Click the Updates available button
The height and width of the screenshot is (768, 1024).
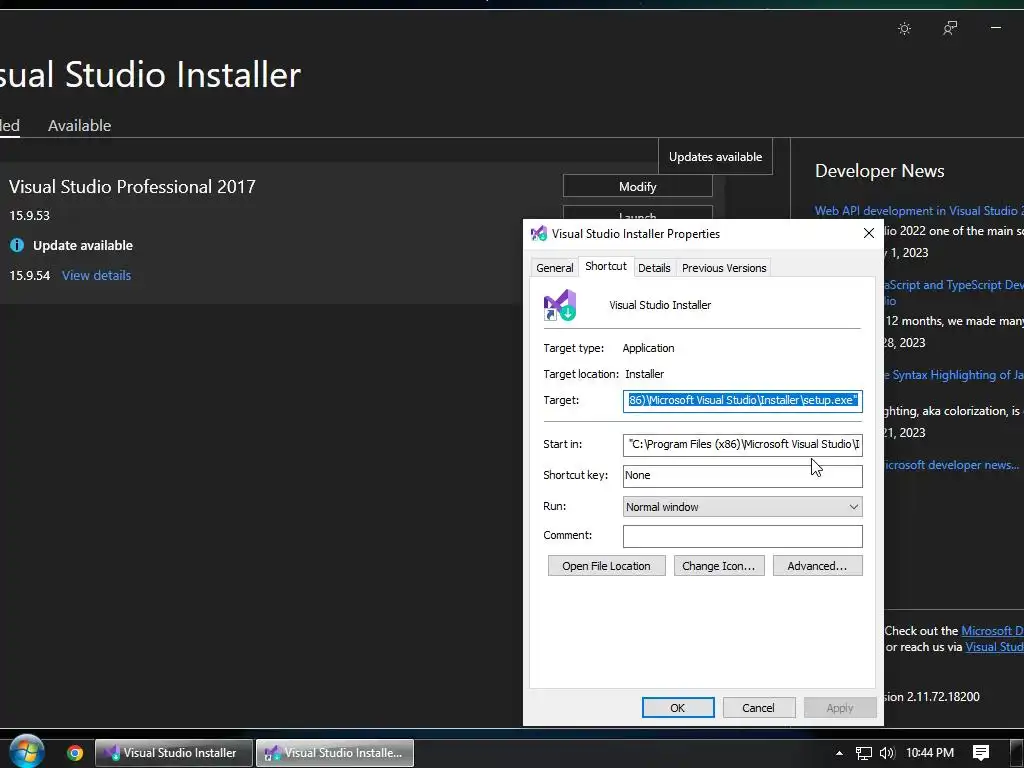(x=715, y=157)
